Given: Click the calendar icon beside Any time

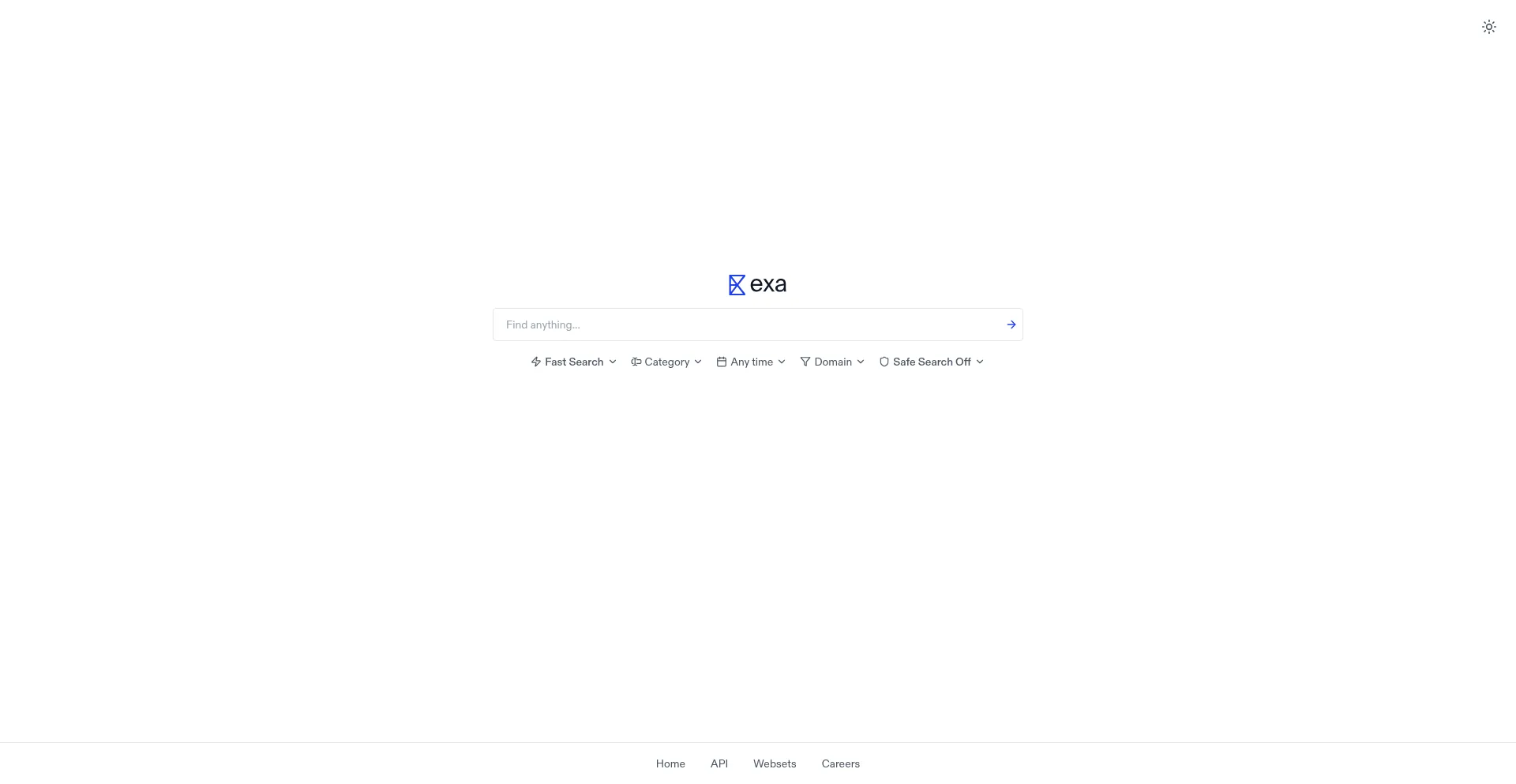Looking at the screenshot, I should coord(722,362).
